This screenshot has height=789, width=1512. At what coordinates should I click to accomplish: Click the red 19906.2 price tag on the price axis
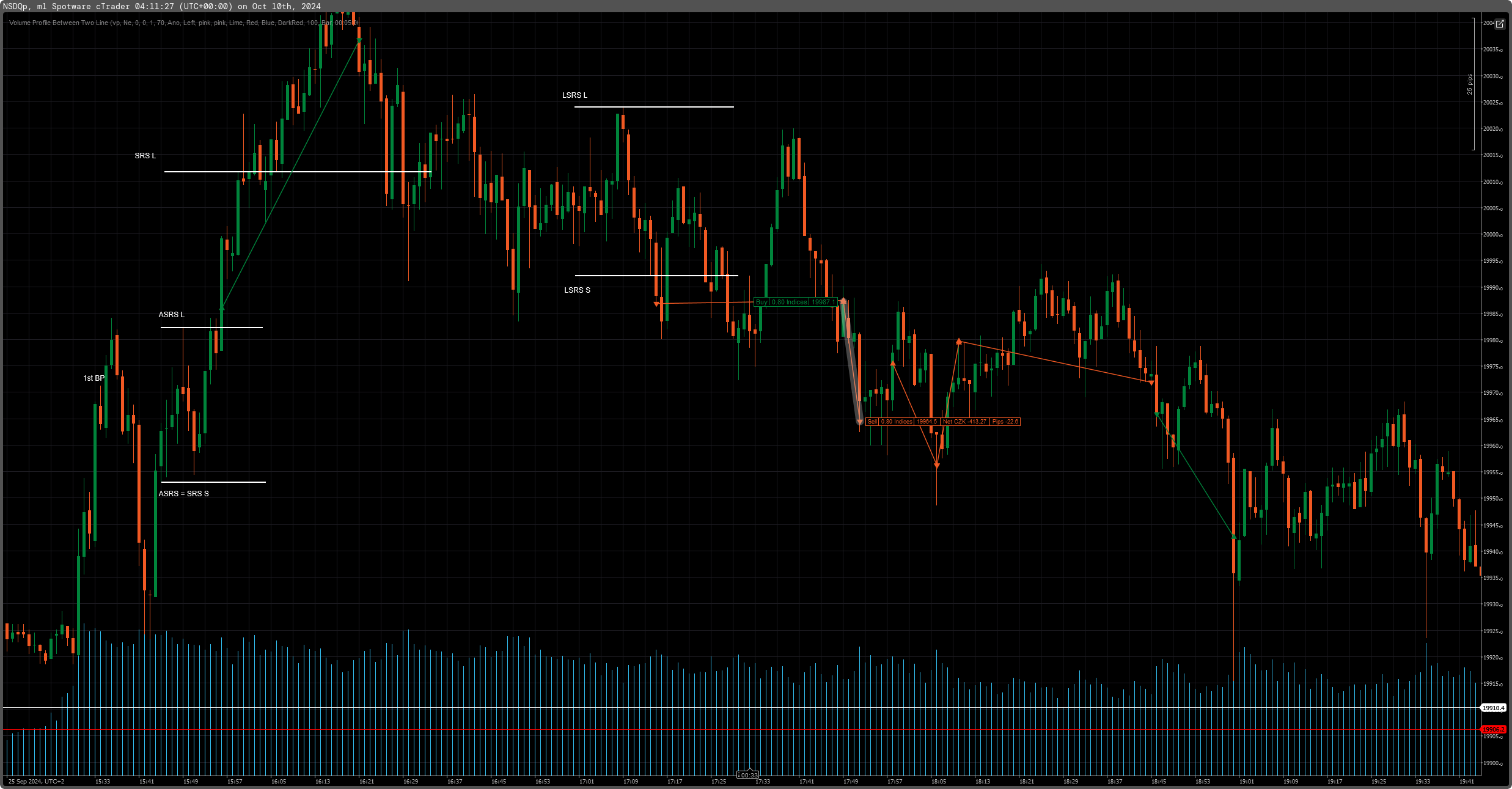pos(1493,729)
